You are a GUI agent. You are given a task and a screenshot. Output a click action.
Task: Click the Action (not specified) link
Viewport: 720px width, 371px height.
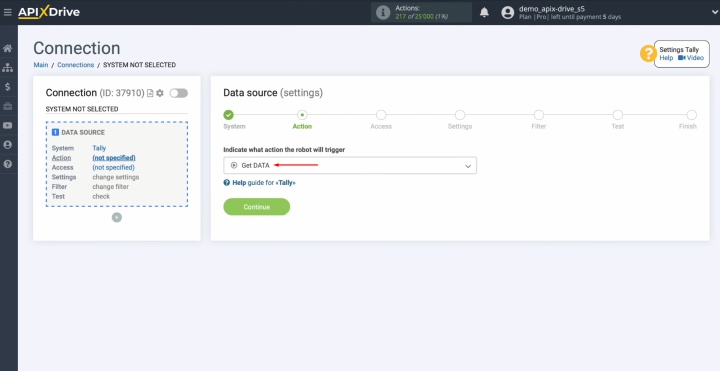[x=114, y=157]
